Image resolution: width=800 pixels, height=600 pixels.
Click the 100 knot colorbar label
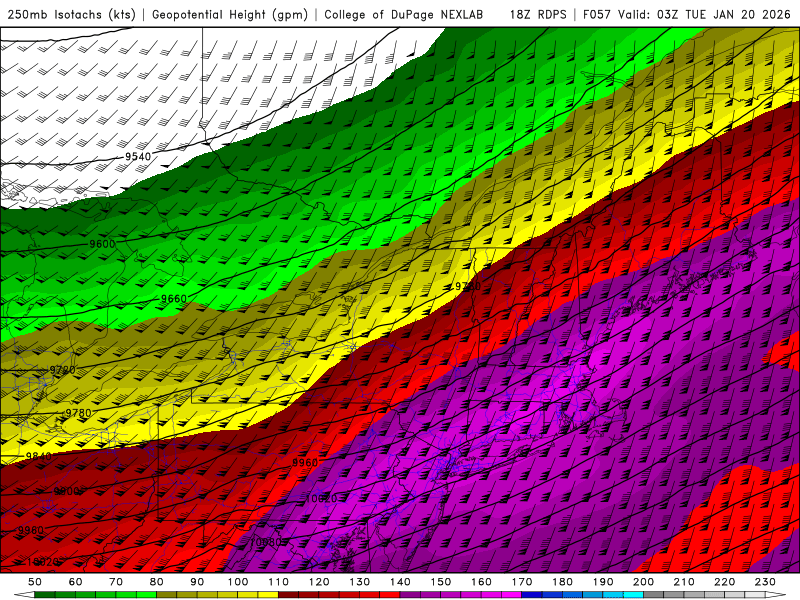coord(238,582)
